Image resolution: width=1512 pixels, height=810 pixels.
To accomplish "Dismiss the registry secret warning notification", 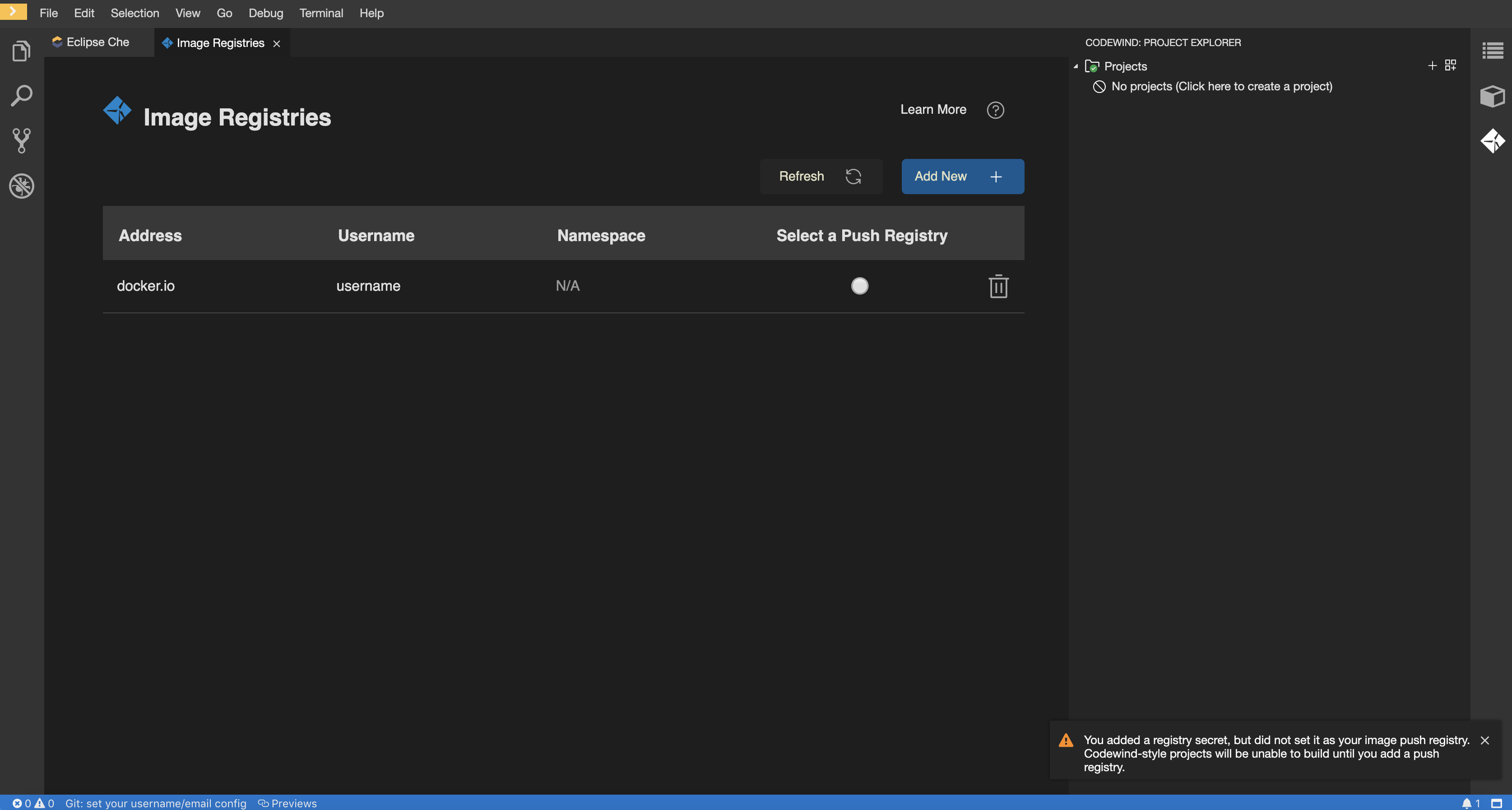I will (x=1484, y=740).
